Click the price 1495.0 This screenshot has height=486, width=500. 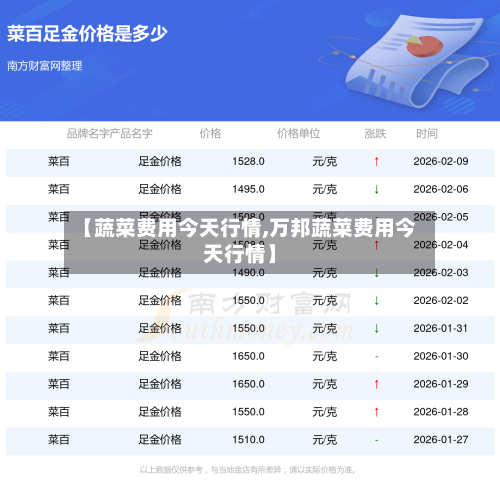coord(248,189)
